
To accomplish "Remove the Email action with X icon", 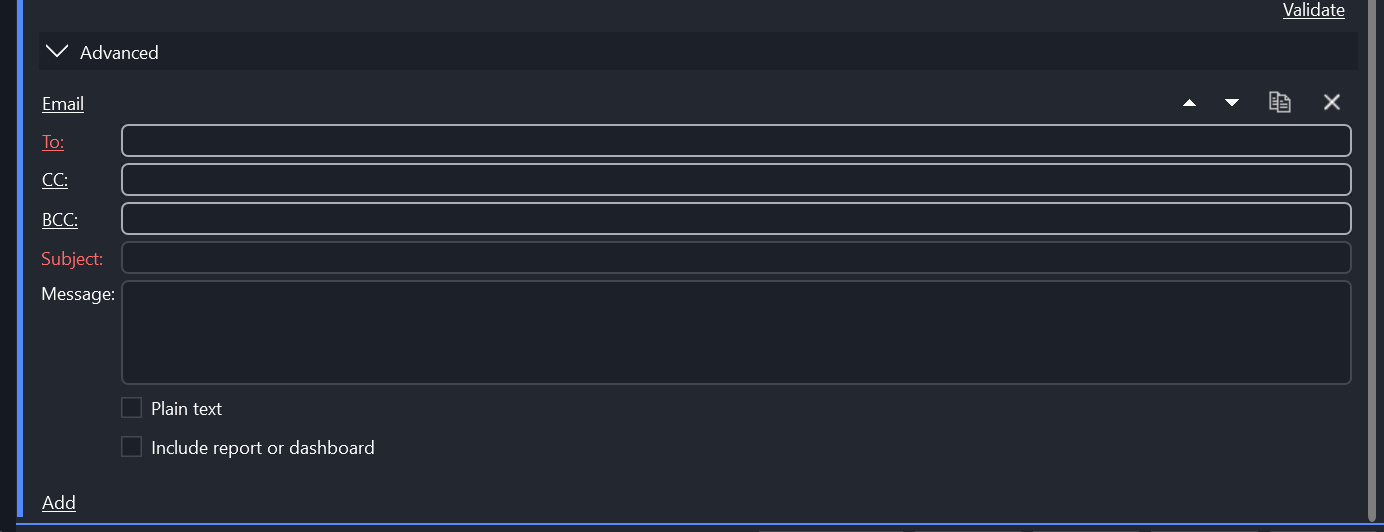I will 1331,102.
